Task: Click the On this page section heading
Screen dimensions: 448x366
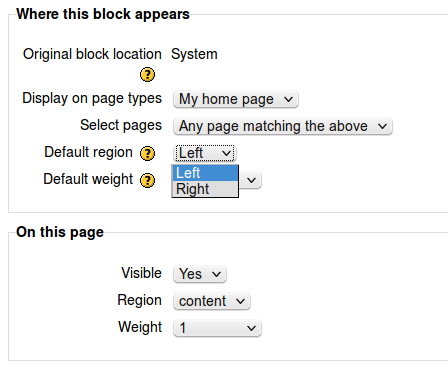Action: click(x=60, y=232)
